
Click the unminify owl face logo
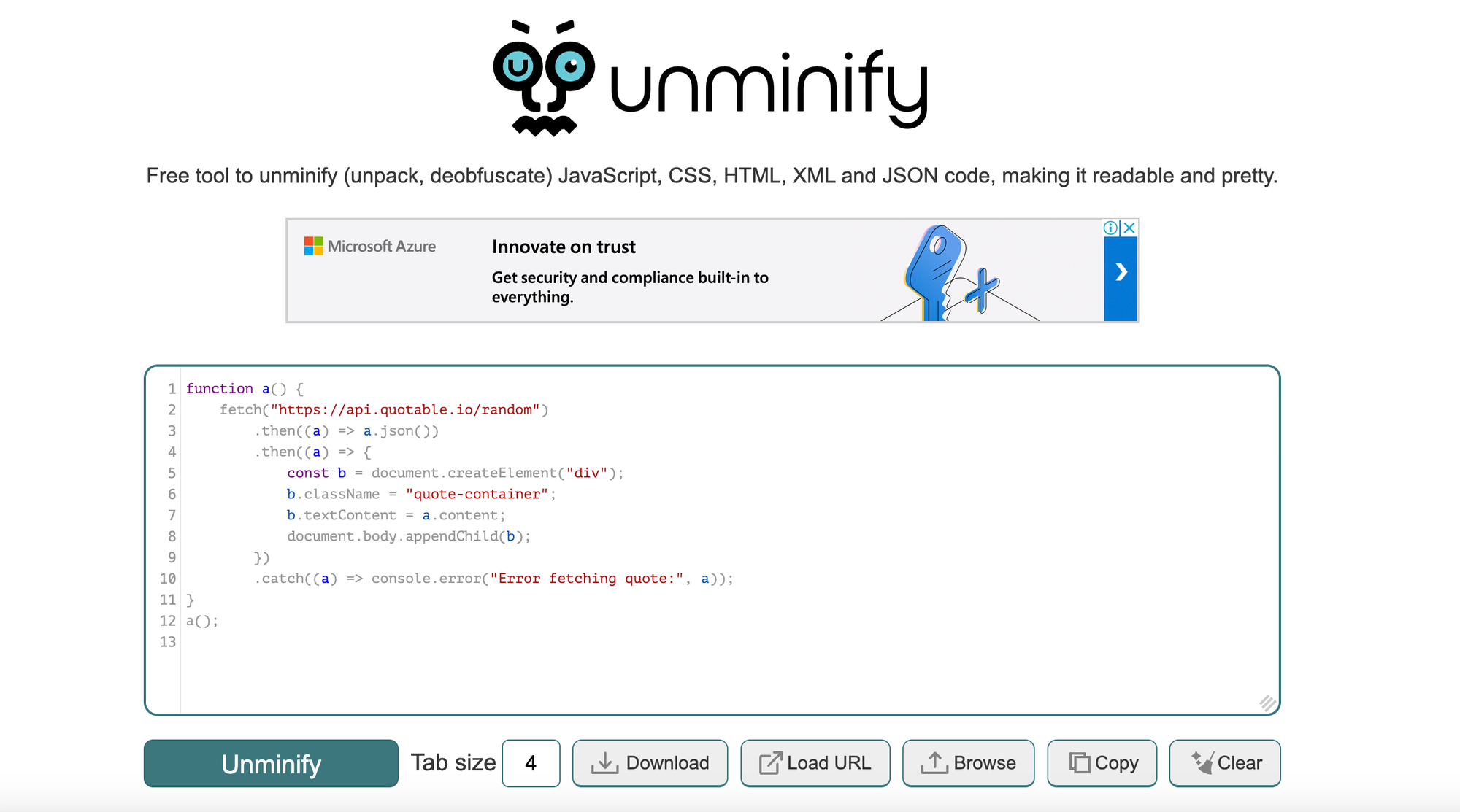544,78
